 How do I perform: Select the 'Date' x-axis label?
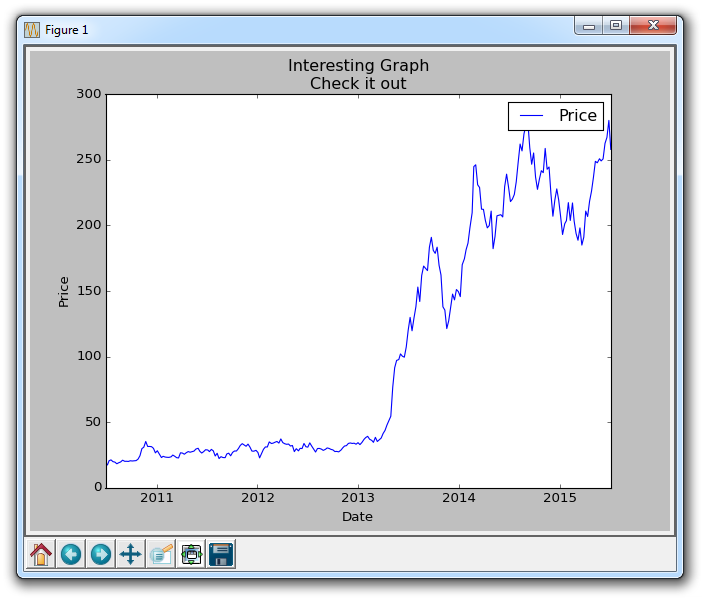(x=357, y=517)
